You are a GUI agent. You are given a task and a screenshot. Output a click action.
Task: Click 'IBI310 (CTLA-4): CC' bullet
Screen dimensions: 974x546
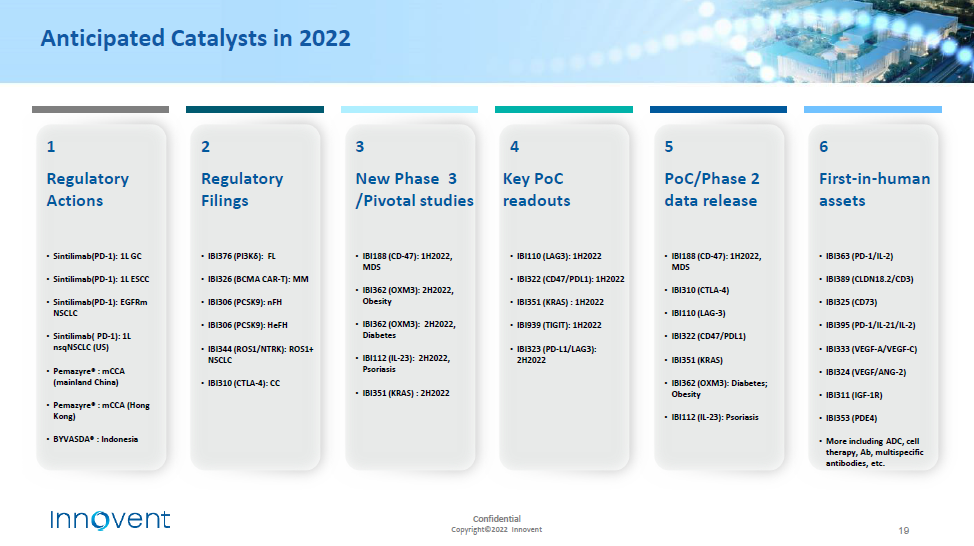(x=244, y=383)
